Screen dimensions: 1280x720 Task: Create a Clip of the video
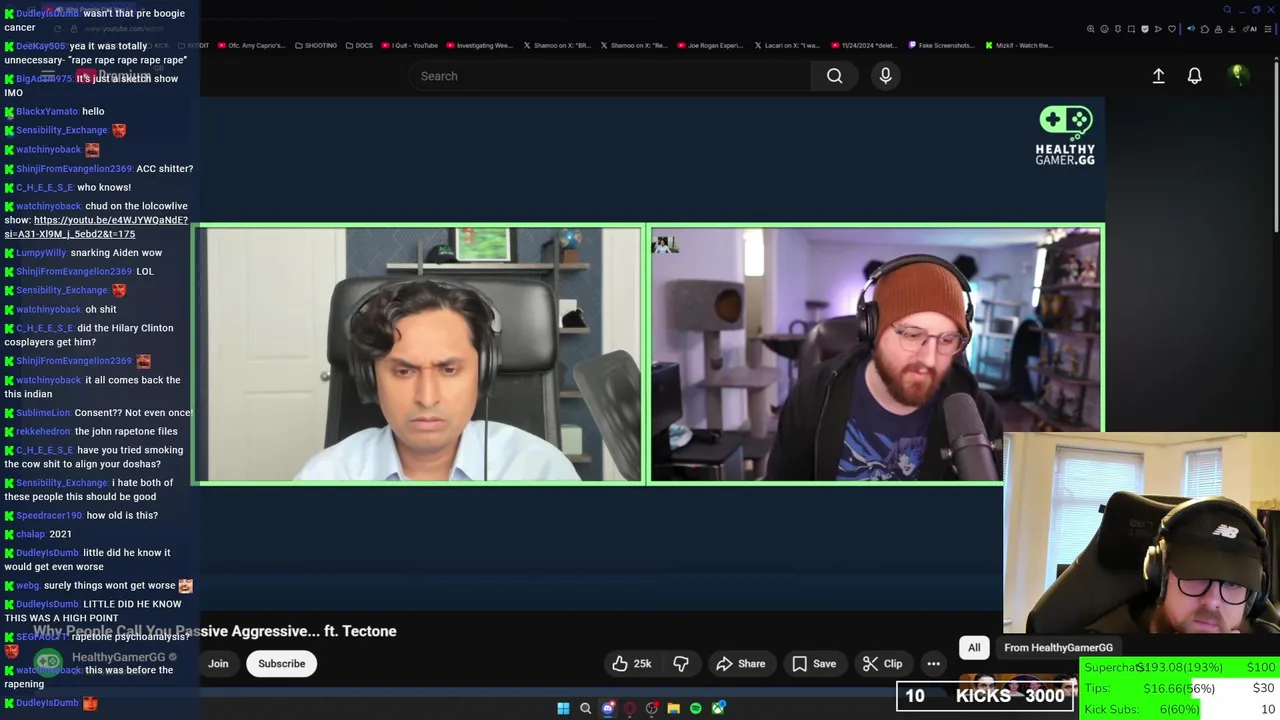point(883,664)
